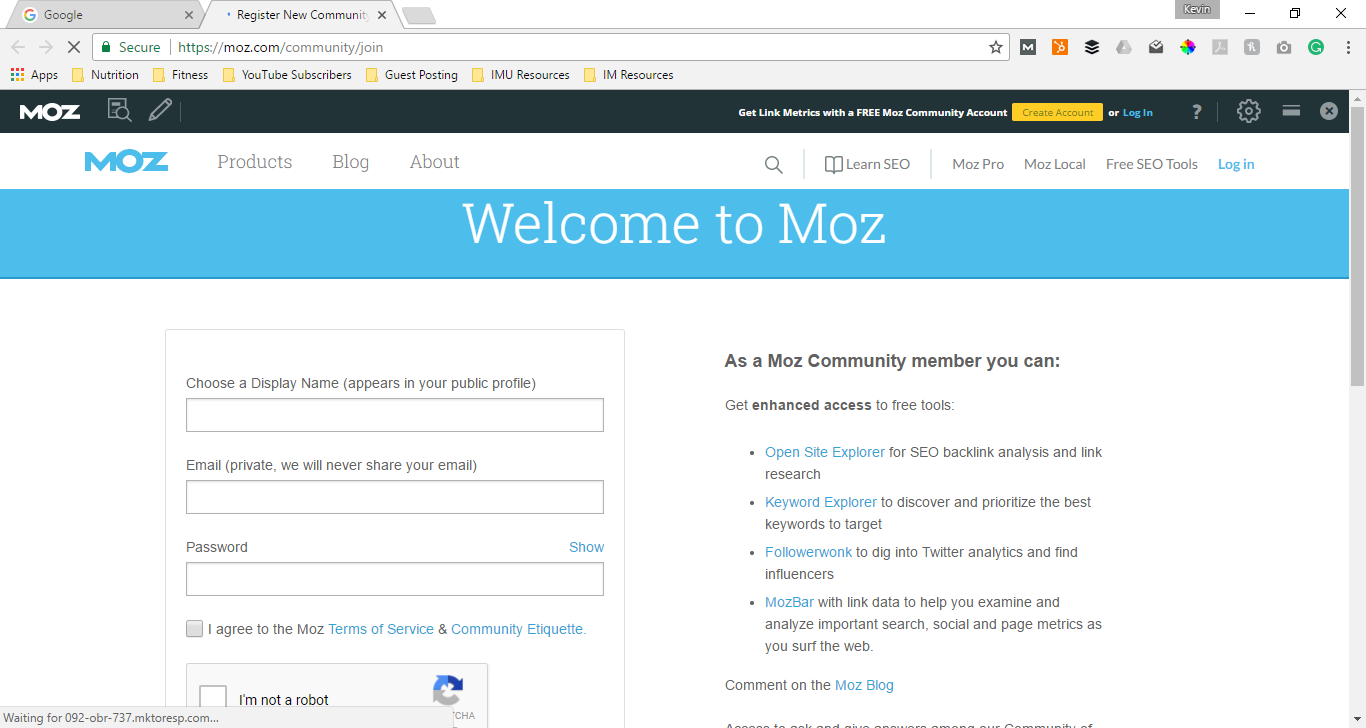
Task: Check the agree to Terms checkbox
Action: coord(194,628)
